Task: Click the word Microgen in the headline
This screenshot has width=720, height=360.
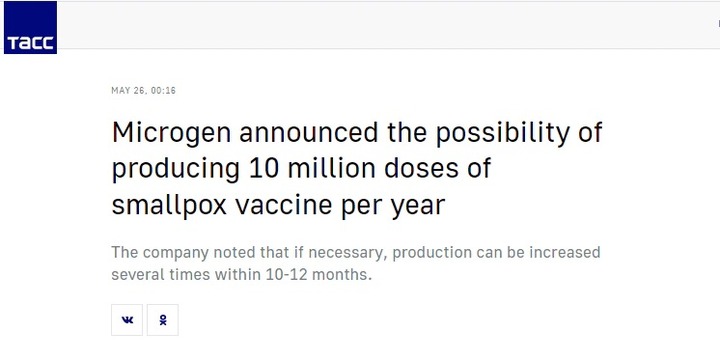Action: point(172,134)
